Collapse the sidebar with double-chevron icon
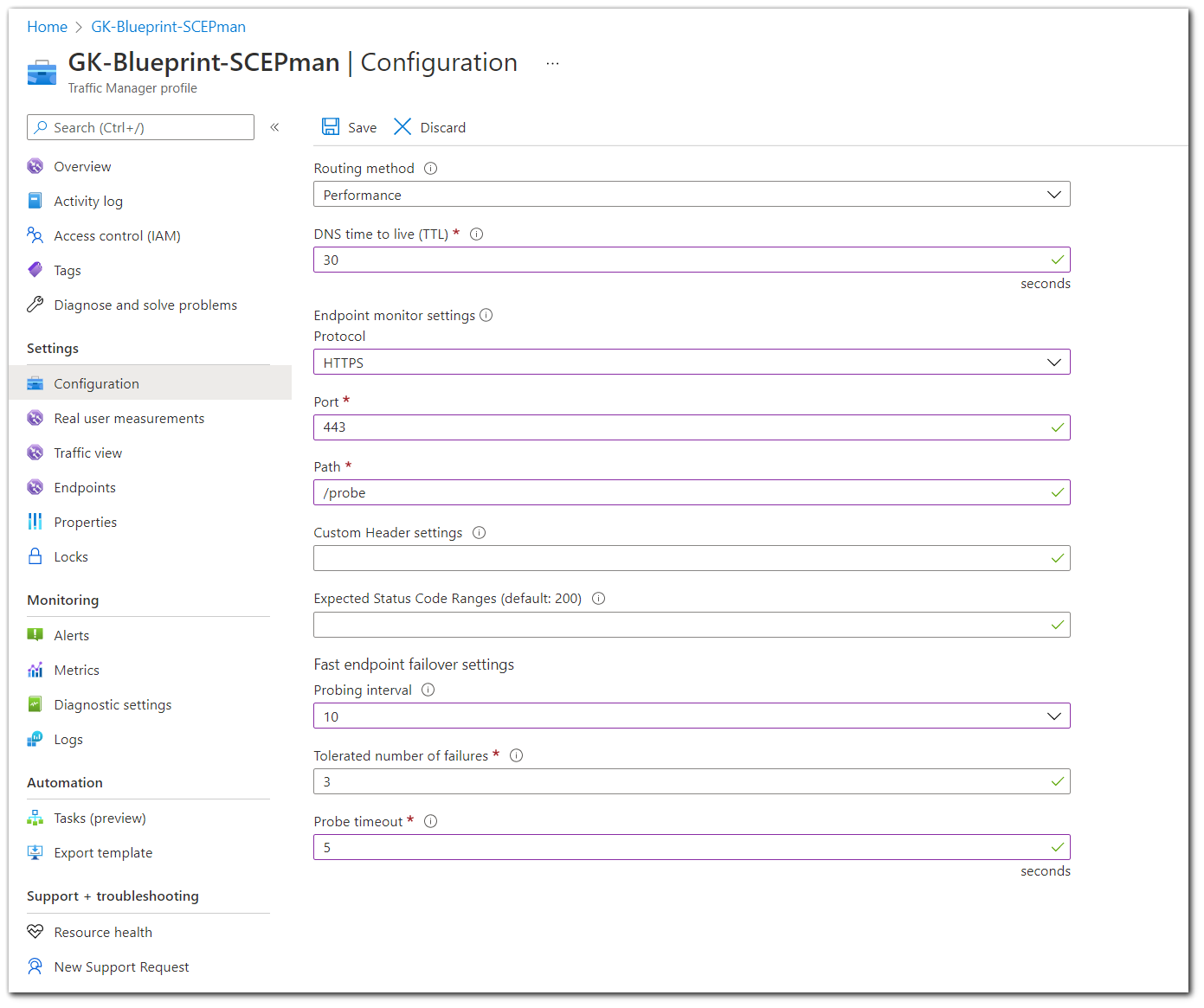Image resolution: width=1204 pixels, height=1008 pixels. (x=274, y=127)
